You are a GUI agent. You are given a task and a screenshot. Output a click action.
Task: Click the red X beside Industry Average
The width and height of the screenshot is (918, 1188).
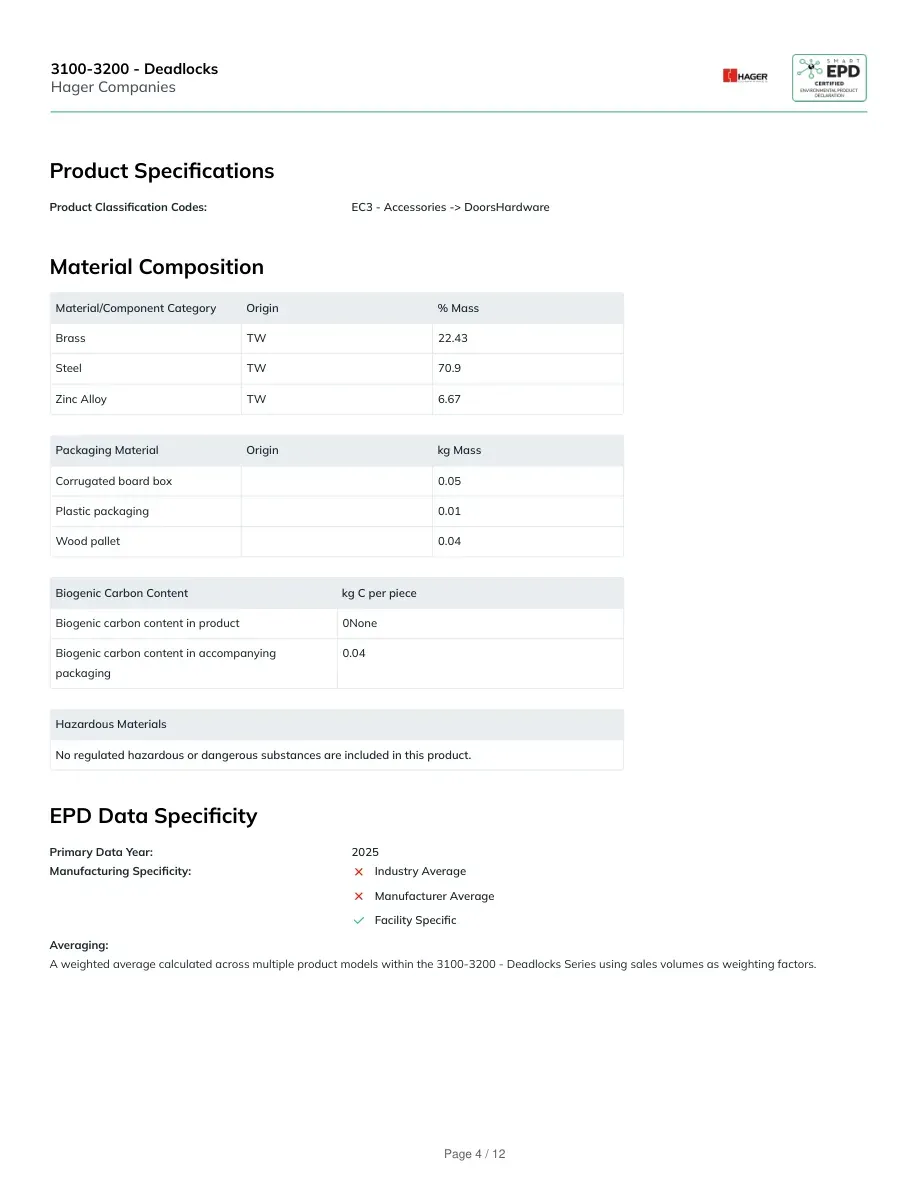click(359, 872)
